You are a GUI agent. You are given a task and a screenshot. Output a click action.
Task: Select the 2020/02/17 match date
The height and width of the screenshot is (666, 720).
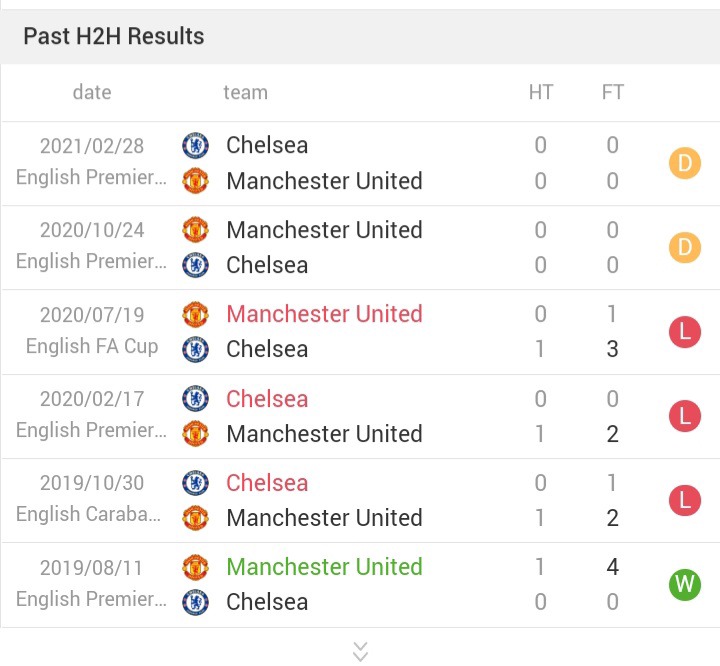pyautogui.click(x=92, y=399)
